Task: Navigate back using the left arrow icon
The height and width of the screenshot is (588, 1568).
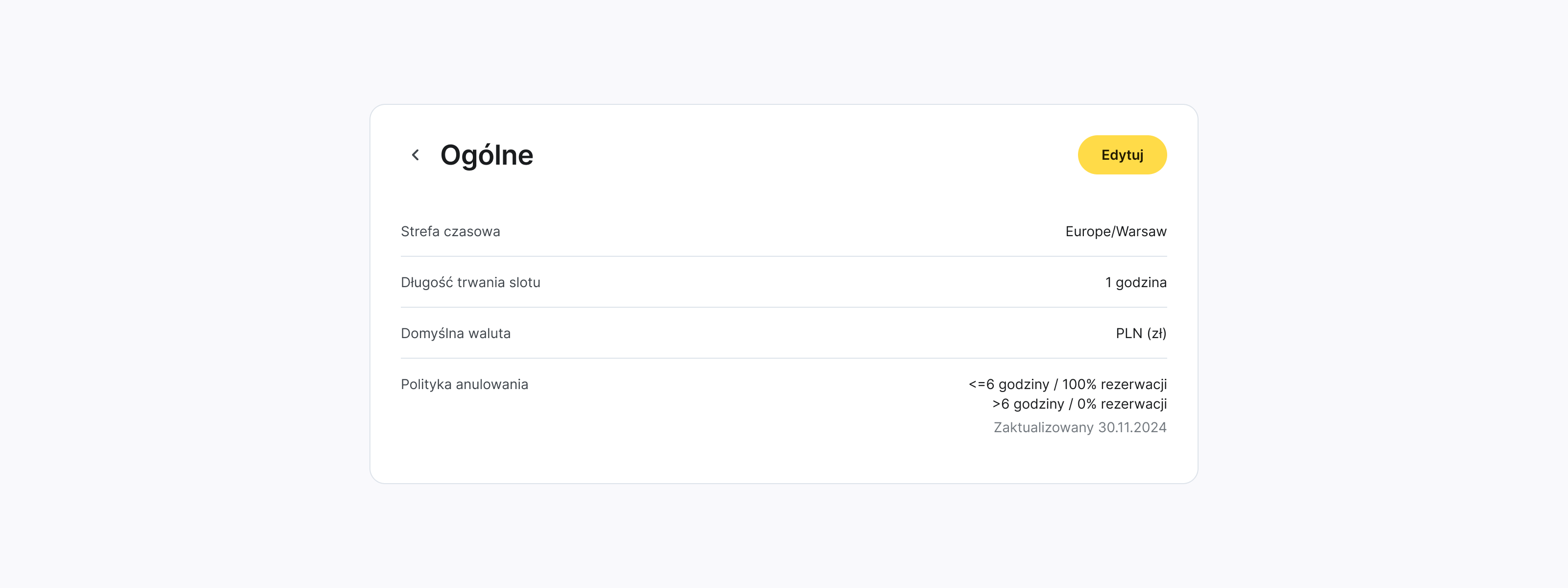Action: point(416,155)
